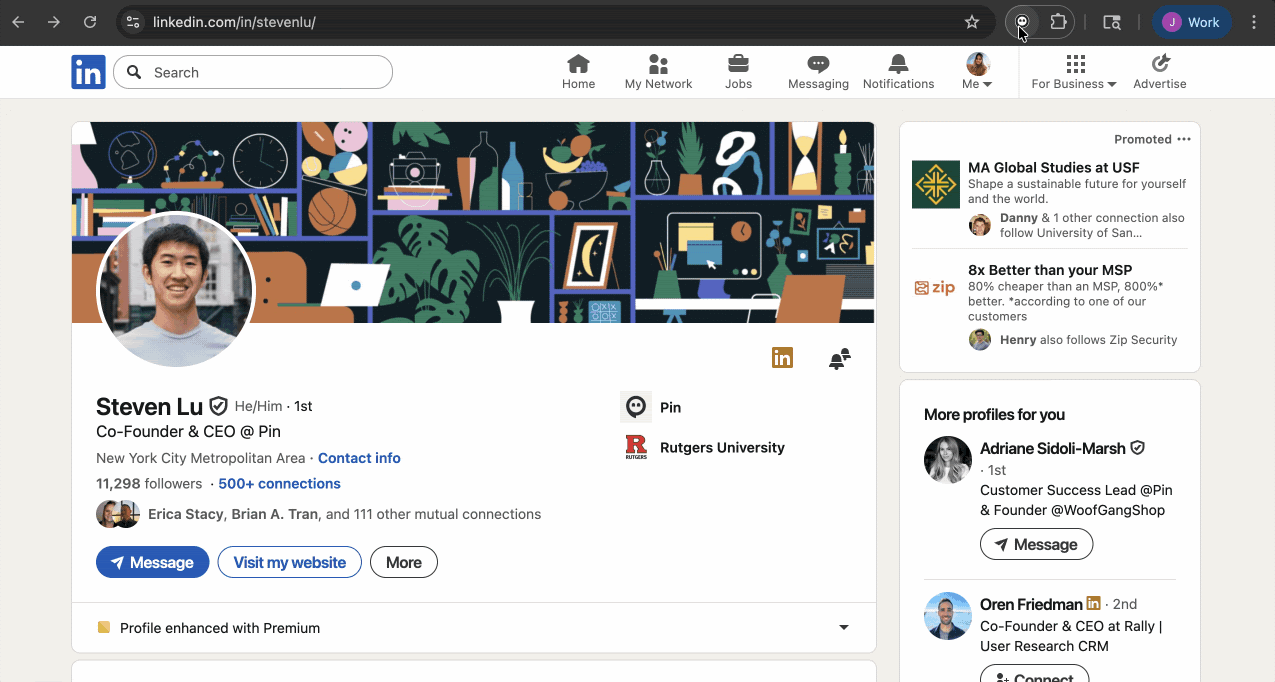This screenshot has width=1275, height=682.
Task: Click the Zip Security ad logo
Action: click(936, 288)
